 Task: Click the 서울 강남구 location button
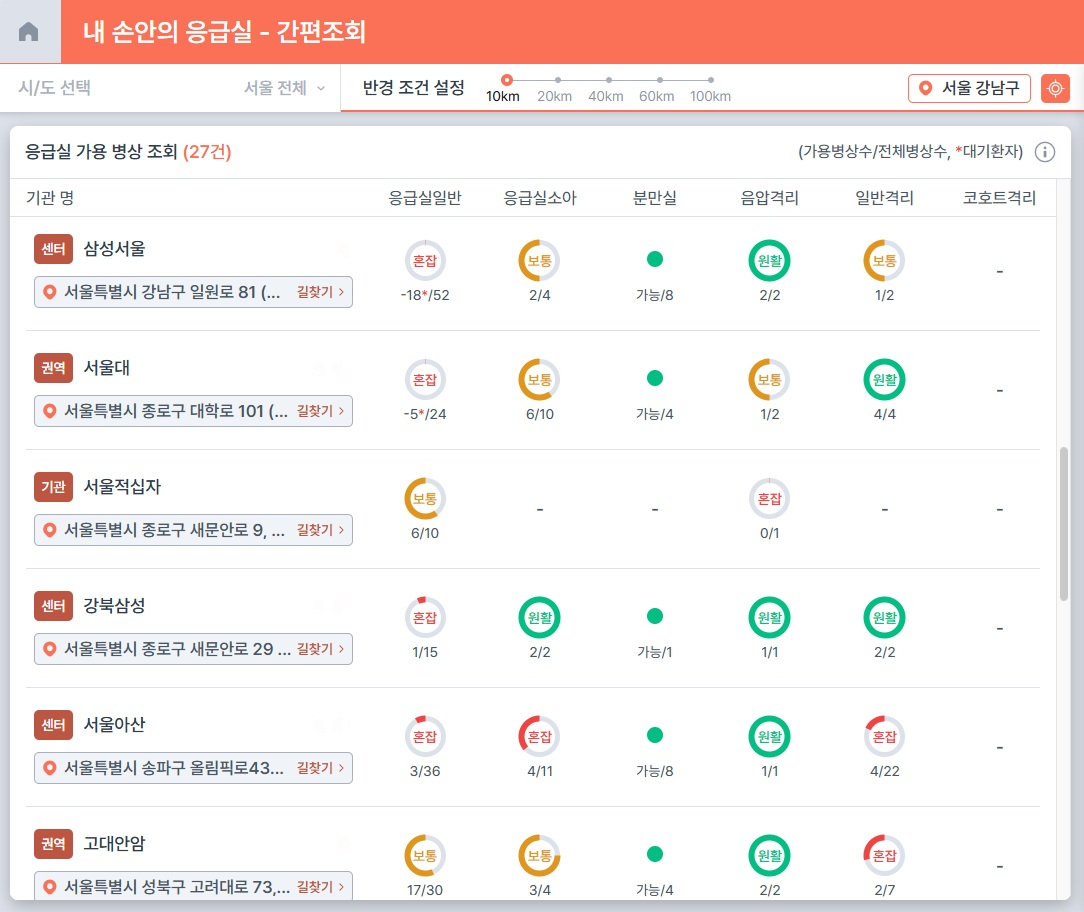click(x=968, y=88)
